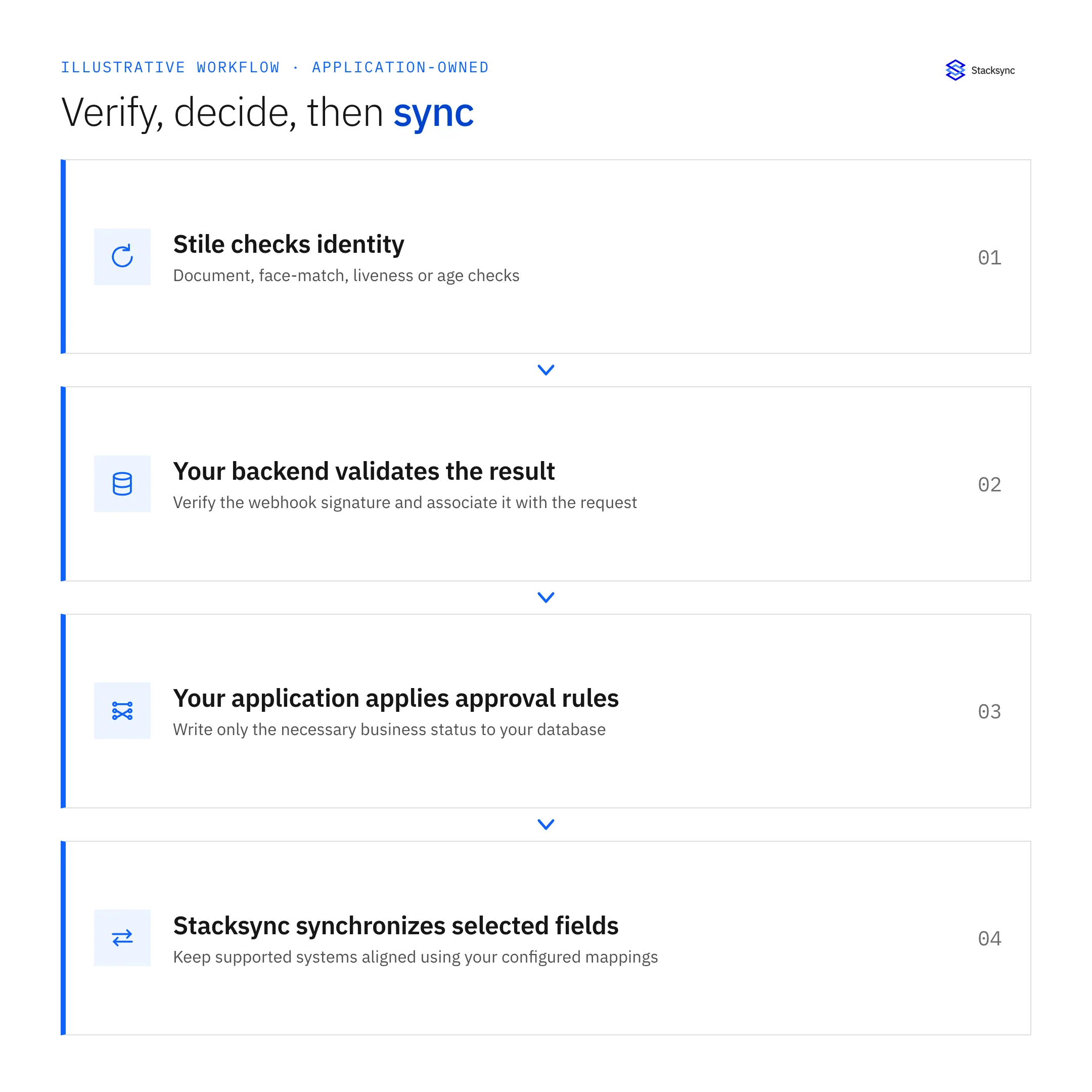Click 'Verify the webhook signature' description text
The image size is (1092, 1092).
pos(404,503)
